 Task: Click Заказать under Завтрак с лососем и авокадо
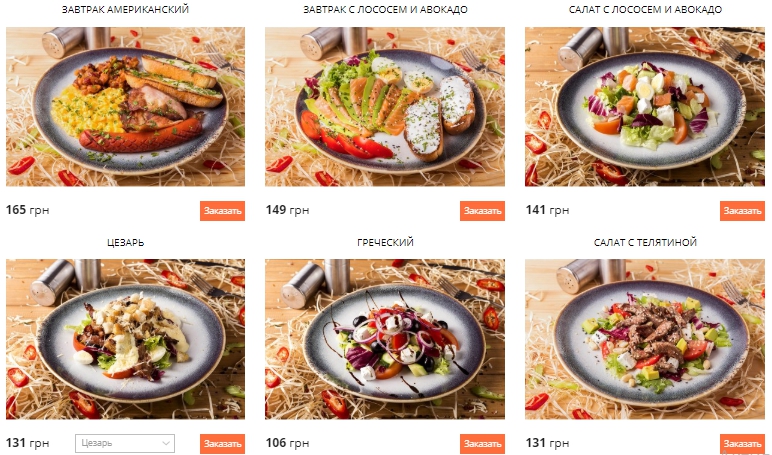pyautogui.click(x=482, y=211)
